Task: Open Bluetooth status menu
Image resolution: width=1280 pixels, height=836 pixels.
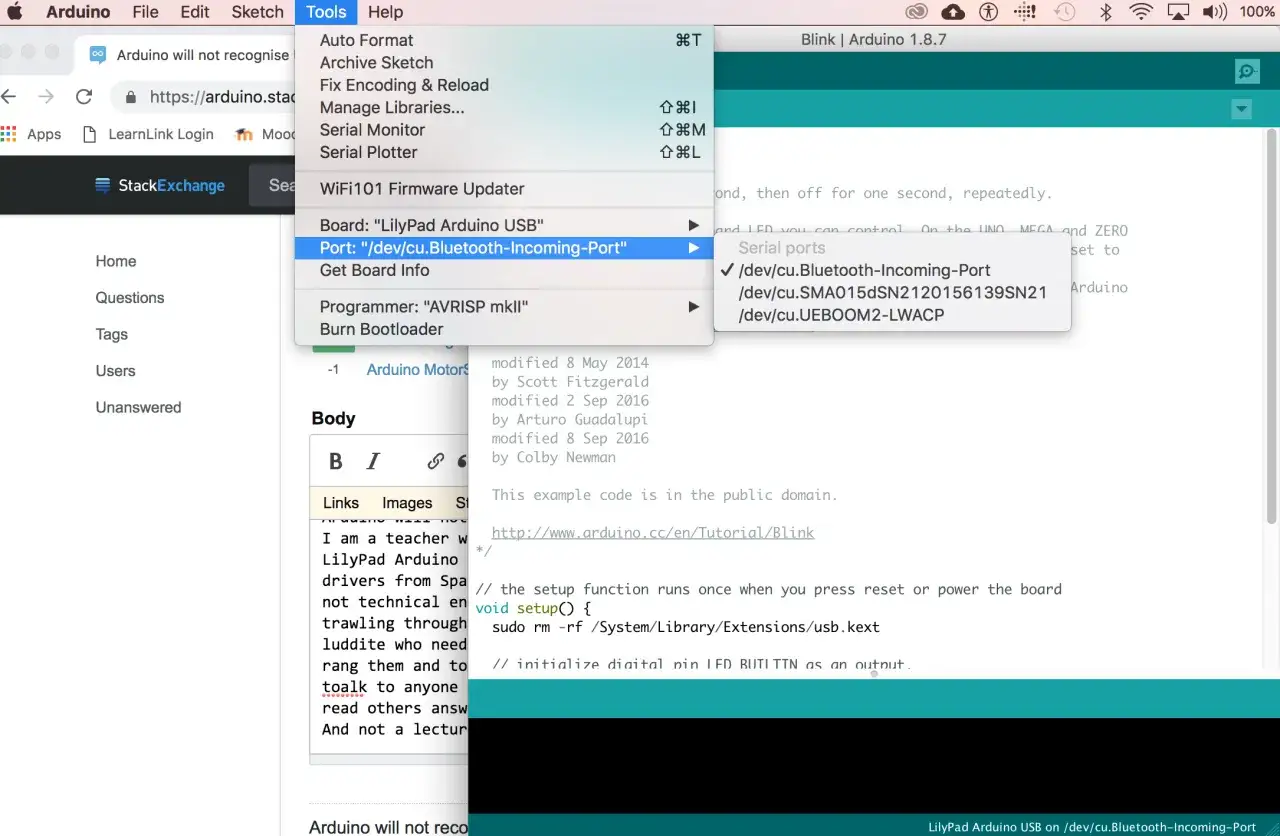Action: tap(1105, 12)
